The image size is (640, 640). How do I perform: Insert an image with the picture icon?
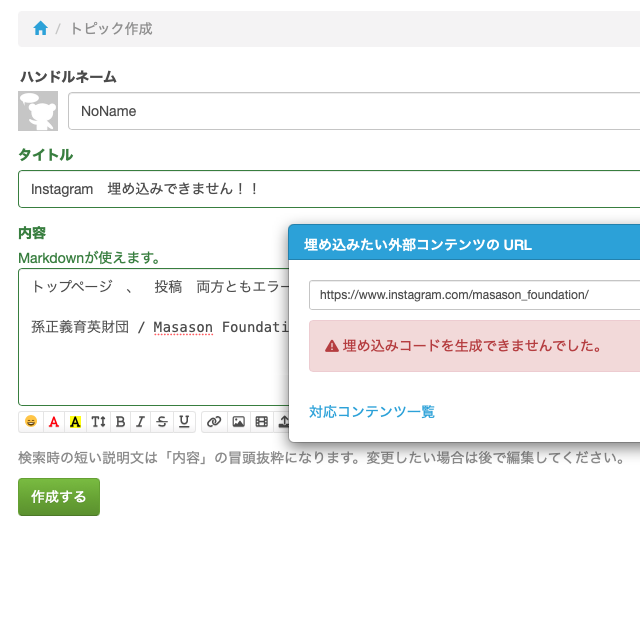(238, 422)
